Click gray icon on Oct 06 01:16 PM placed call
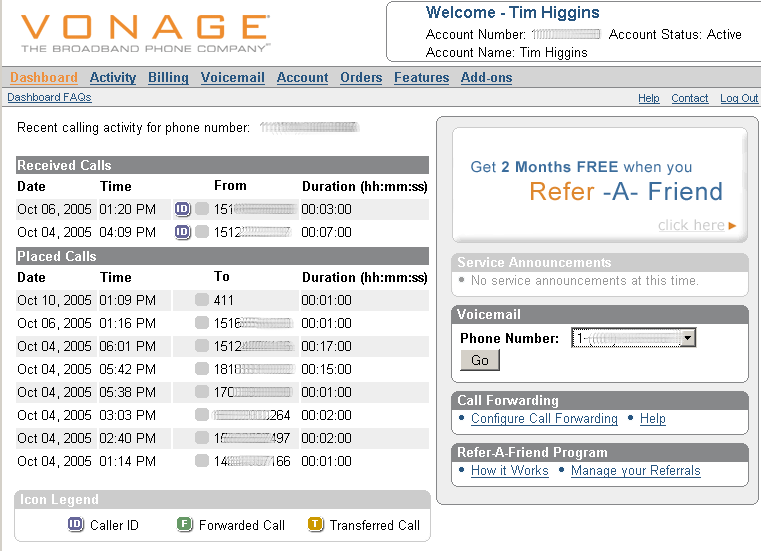The height and width of the screenshot is (551, 761). pos(202,322)
